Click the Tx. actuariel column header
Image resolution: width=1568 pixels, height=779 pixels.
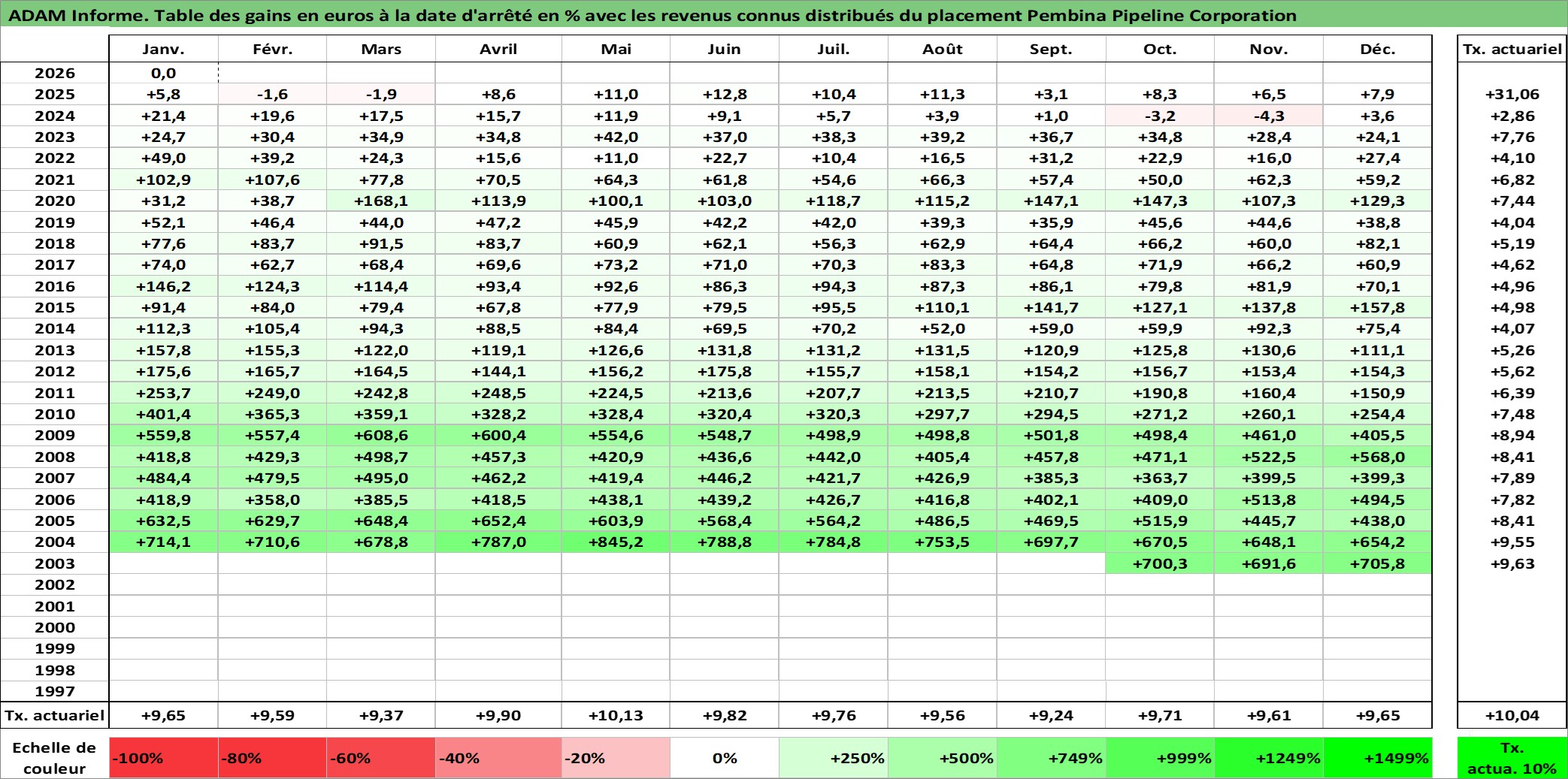(1512, 49)
